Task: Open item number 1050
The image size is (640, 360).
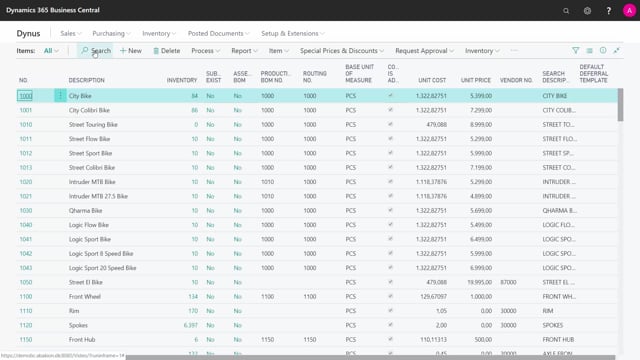Action: coord(25,282)
